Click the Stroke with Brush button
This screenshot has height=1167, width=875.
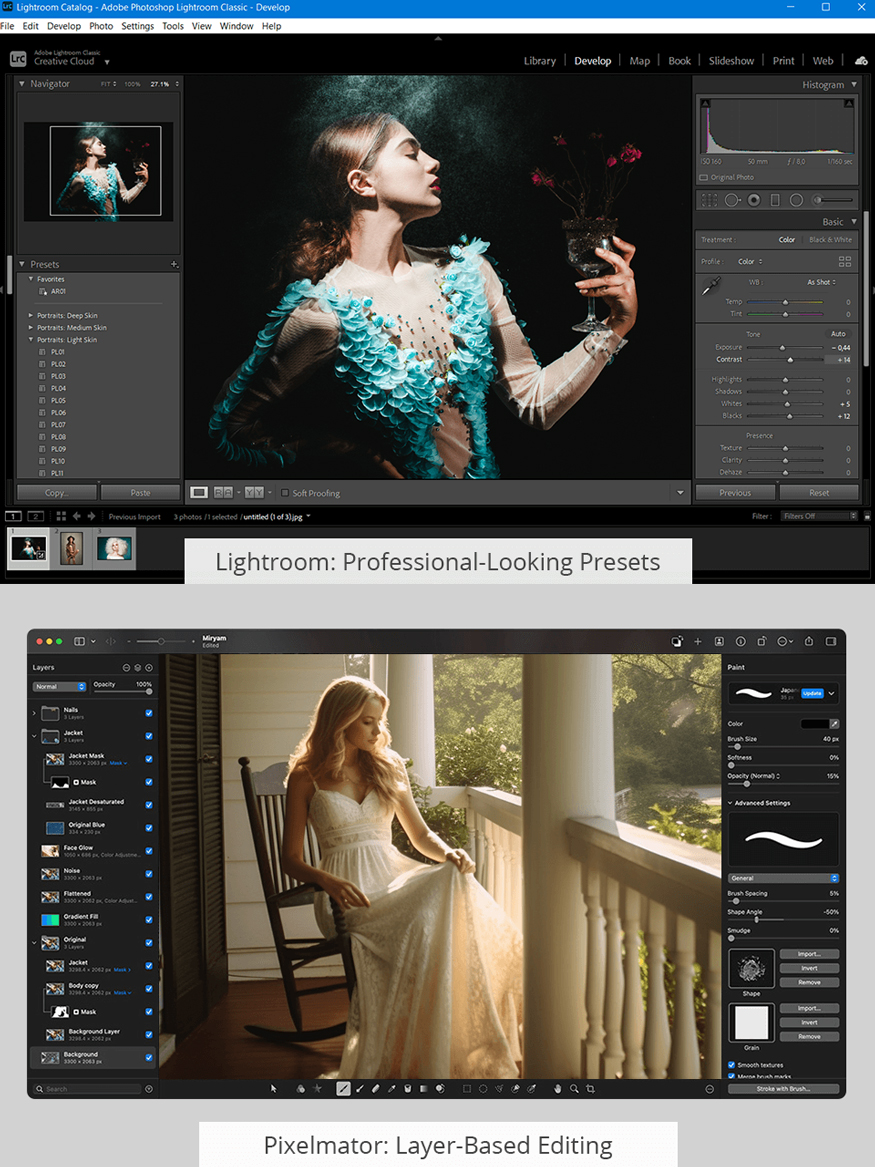[x=783, y=1089]
